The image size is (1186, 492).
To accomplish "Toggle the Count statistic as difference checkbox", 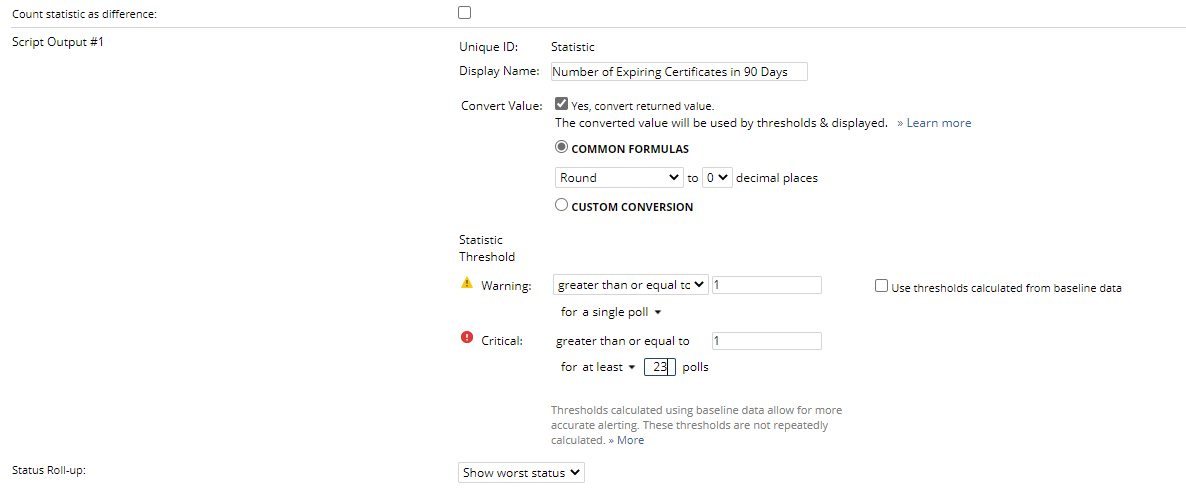I will pyautogui.click(x=464, y=13).
